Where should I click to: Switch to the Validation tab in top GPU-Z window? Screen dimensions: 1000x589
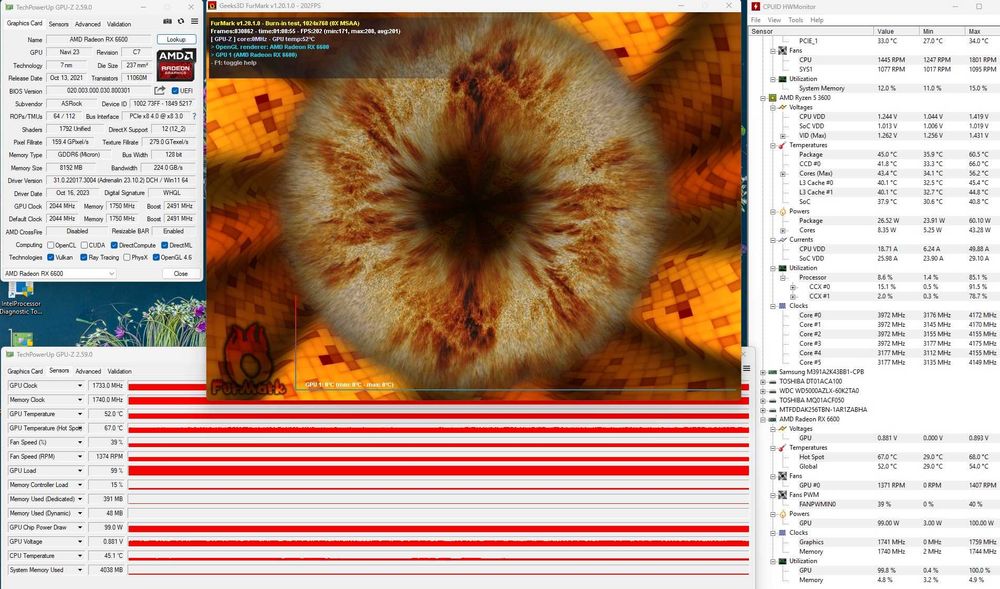[119, 24]
